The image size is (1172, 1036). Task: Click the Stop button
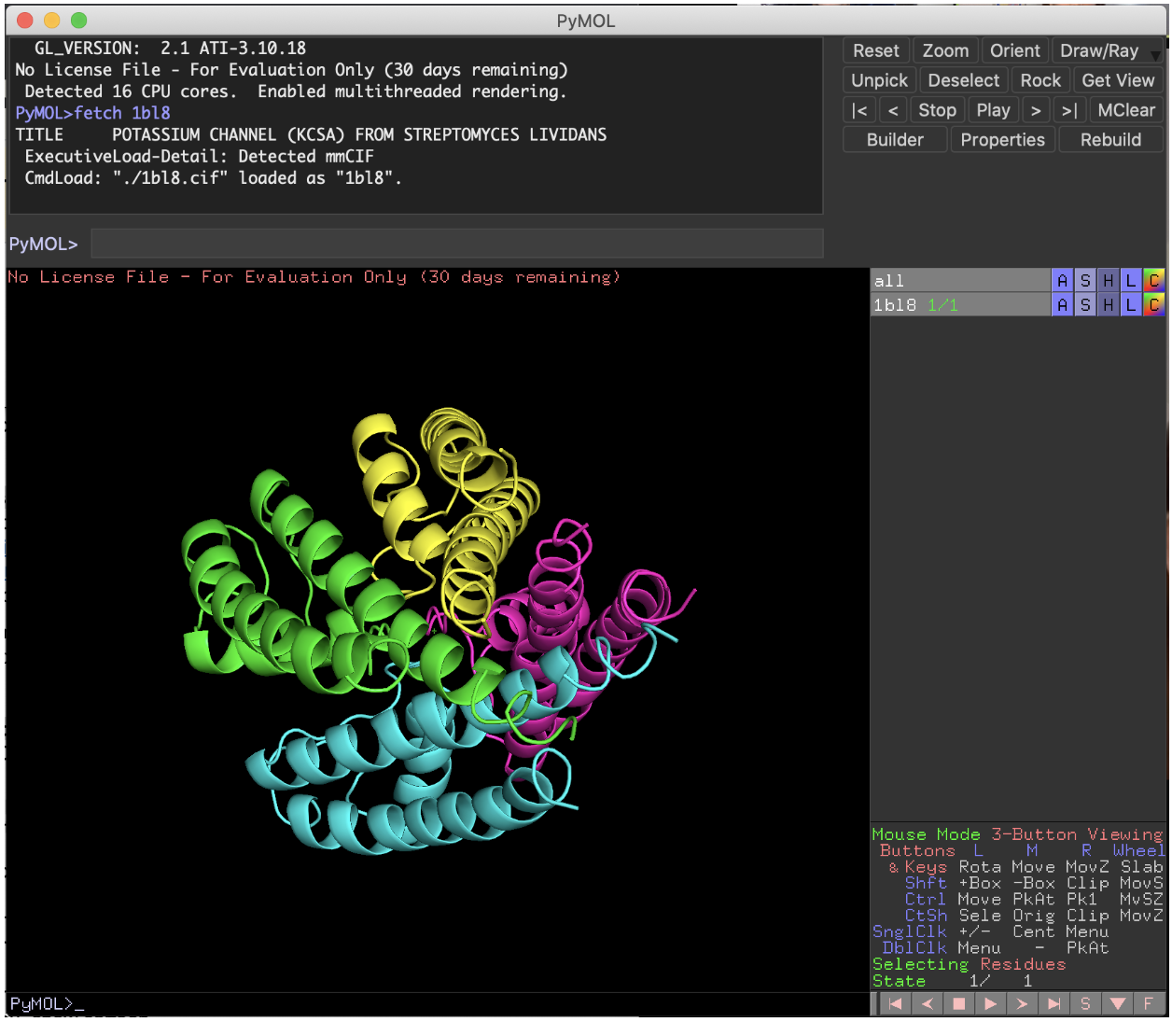938,110
